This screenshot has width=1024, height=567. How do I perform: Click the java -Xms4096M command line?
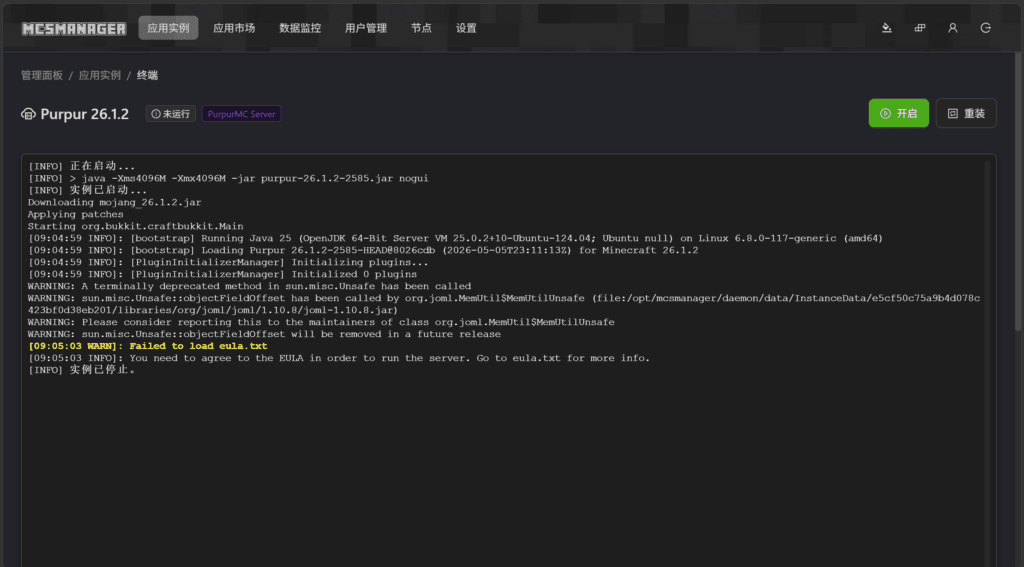(x=229, y=178)
